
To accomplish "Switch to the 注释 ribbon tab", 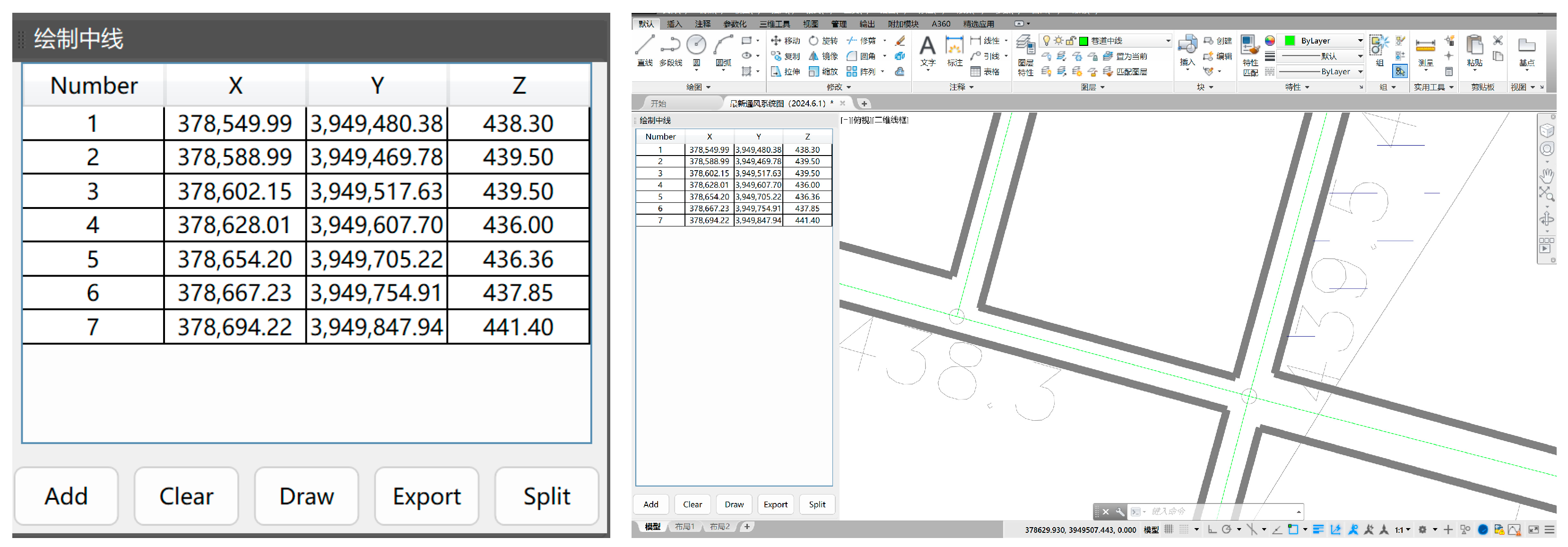I will pos(702,24).
